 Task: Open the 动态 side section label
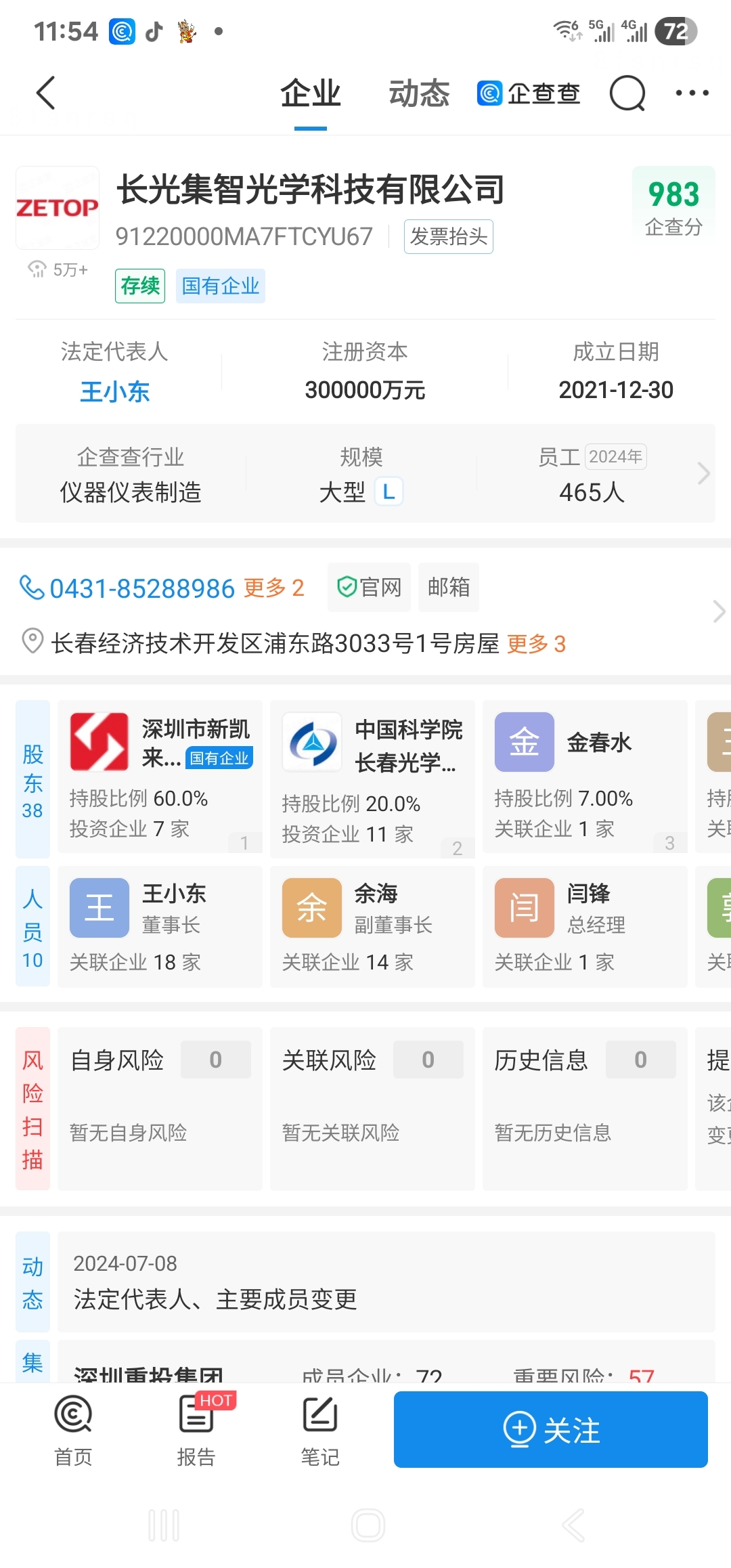(32, 1282)
